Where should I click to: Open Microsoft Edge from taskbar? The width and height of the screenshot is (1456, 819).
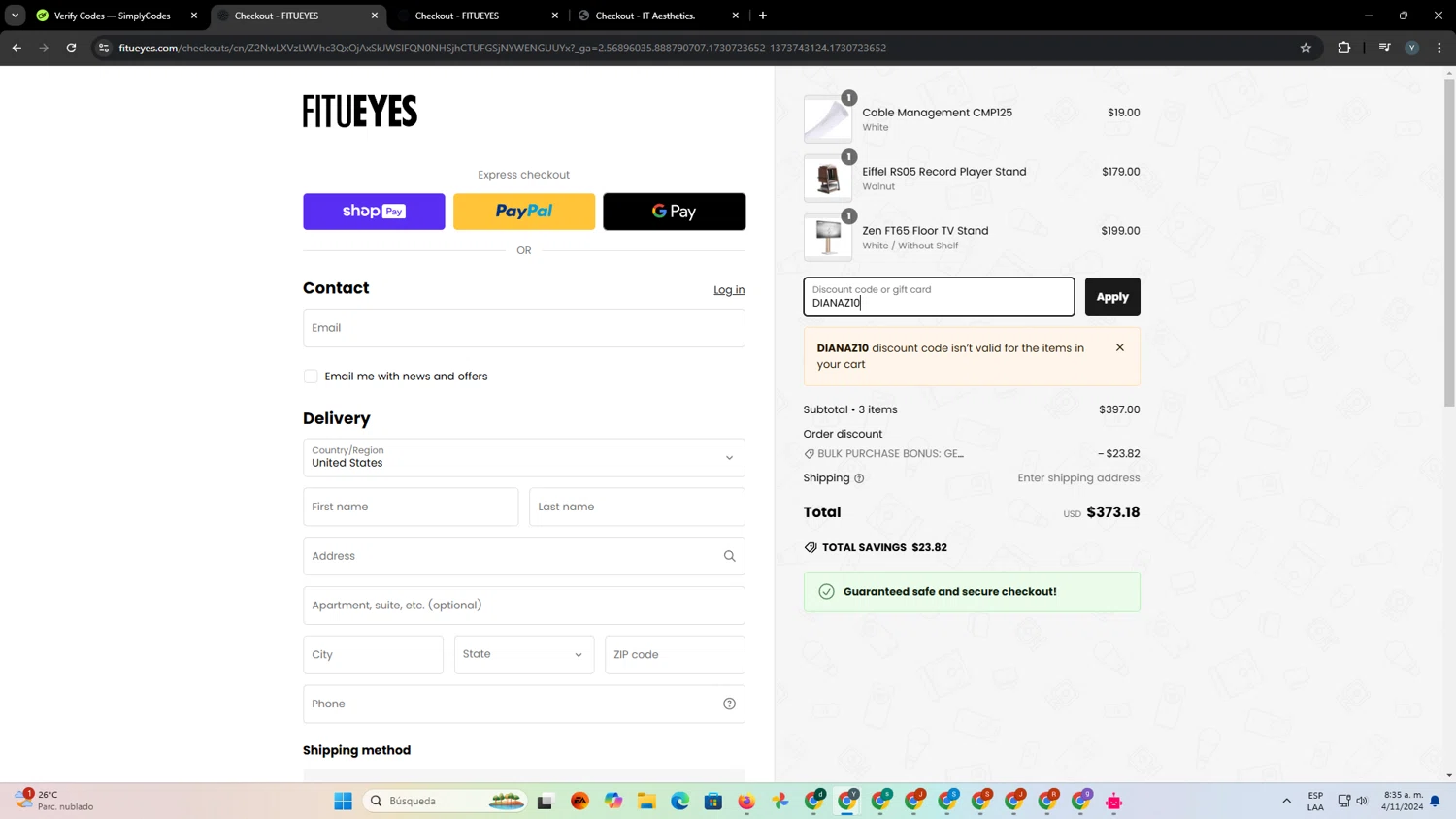[680, 801]
